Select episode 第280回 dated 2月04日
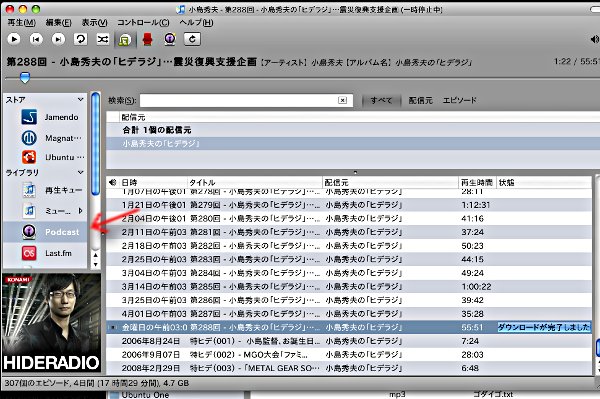The image size is (600, 399). point(349,218)
